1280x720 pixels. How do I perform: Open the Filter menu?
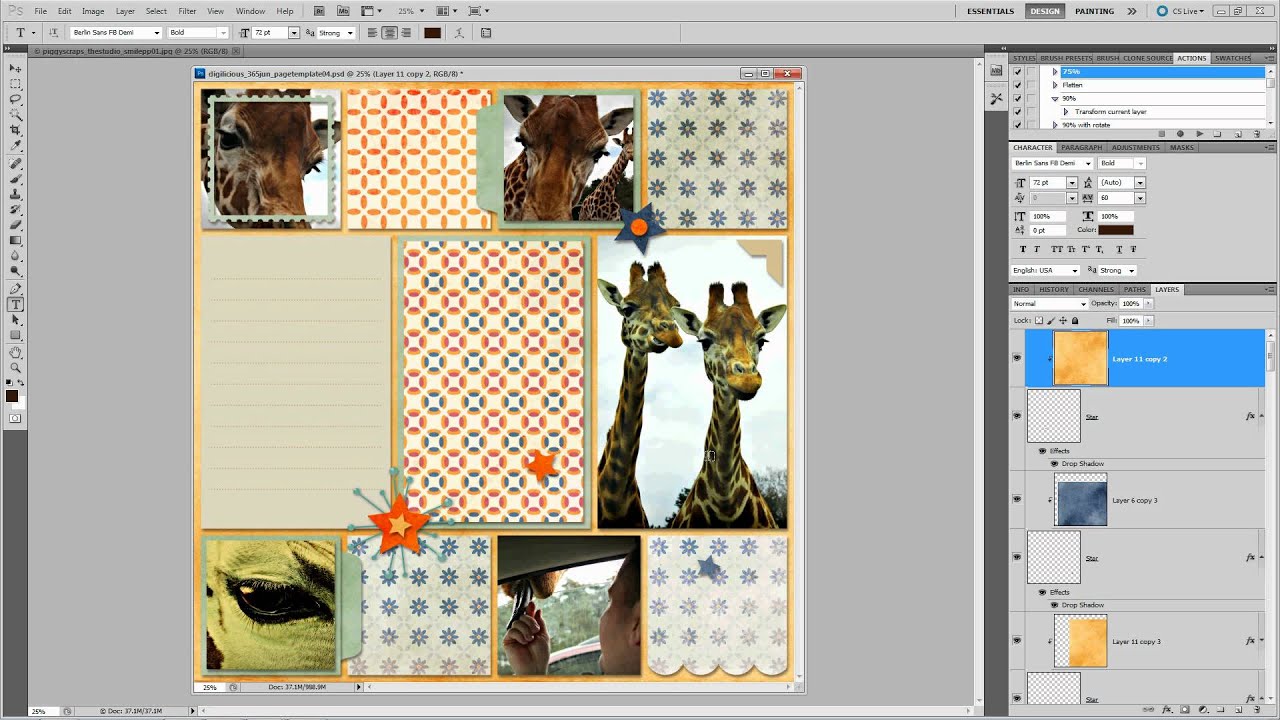click(x=187, y=11)
